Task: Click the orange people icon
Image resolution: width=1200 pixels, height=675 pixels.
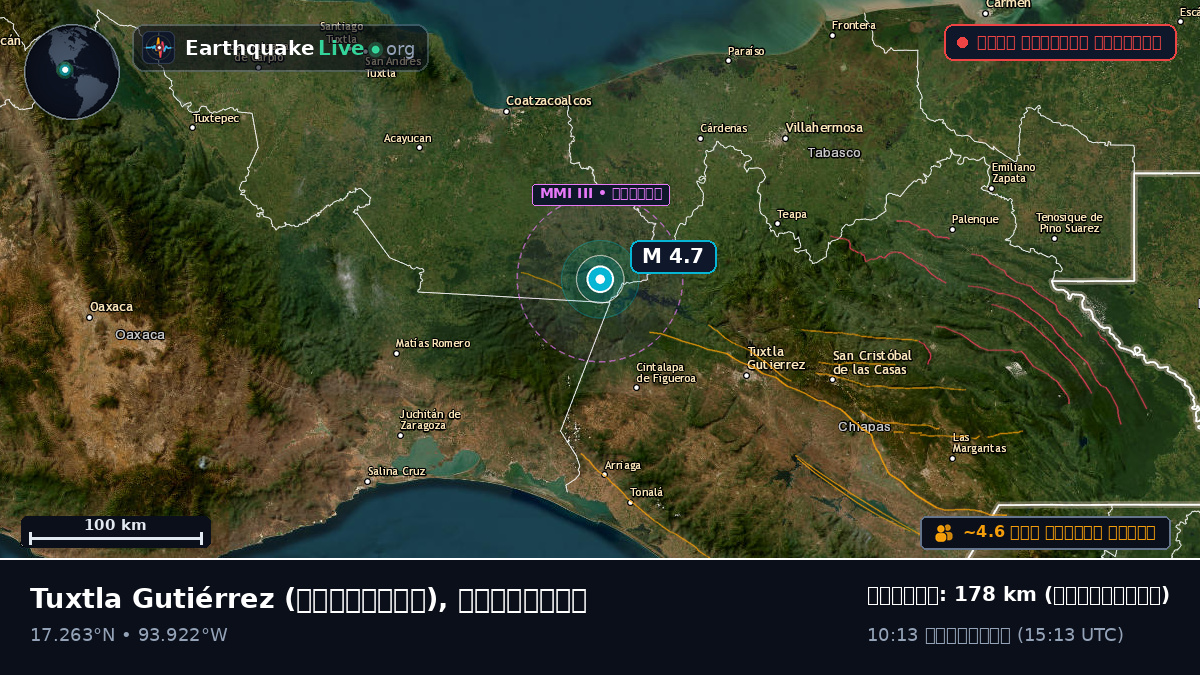Action: pyautogui.click(x=944, y=533)
